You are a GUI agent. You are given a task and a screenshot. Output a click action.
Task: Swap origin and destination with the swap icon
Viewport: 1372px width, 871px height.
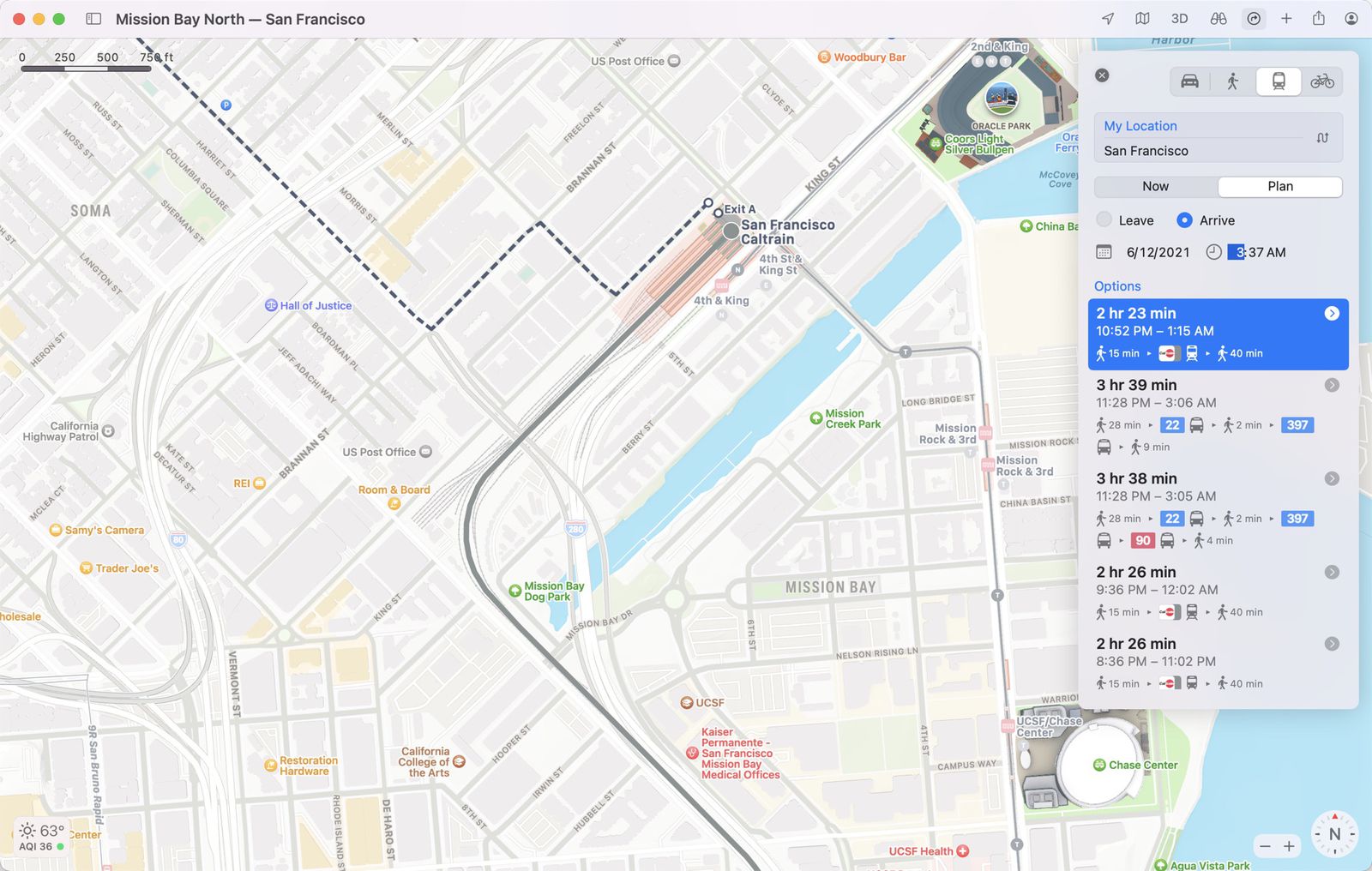[1323, 137]
